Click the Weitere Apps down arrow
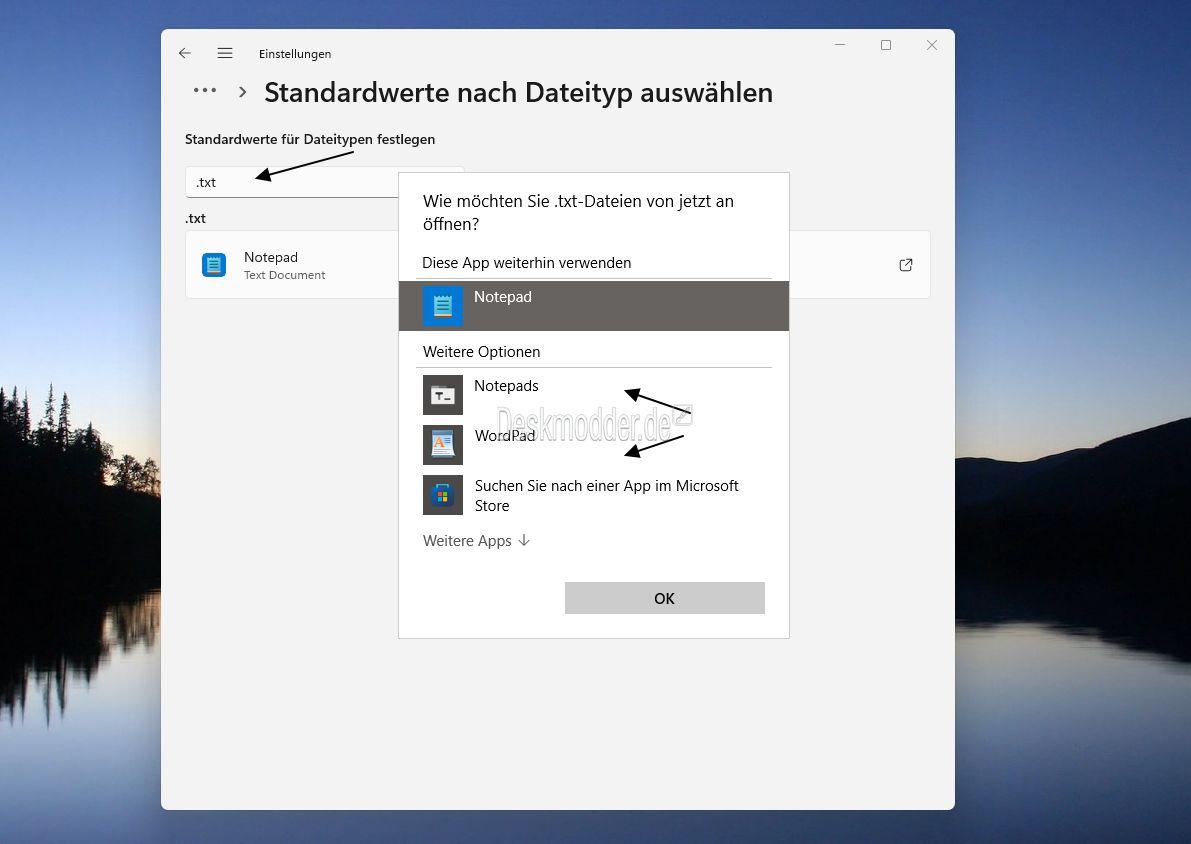 (524, 541)
